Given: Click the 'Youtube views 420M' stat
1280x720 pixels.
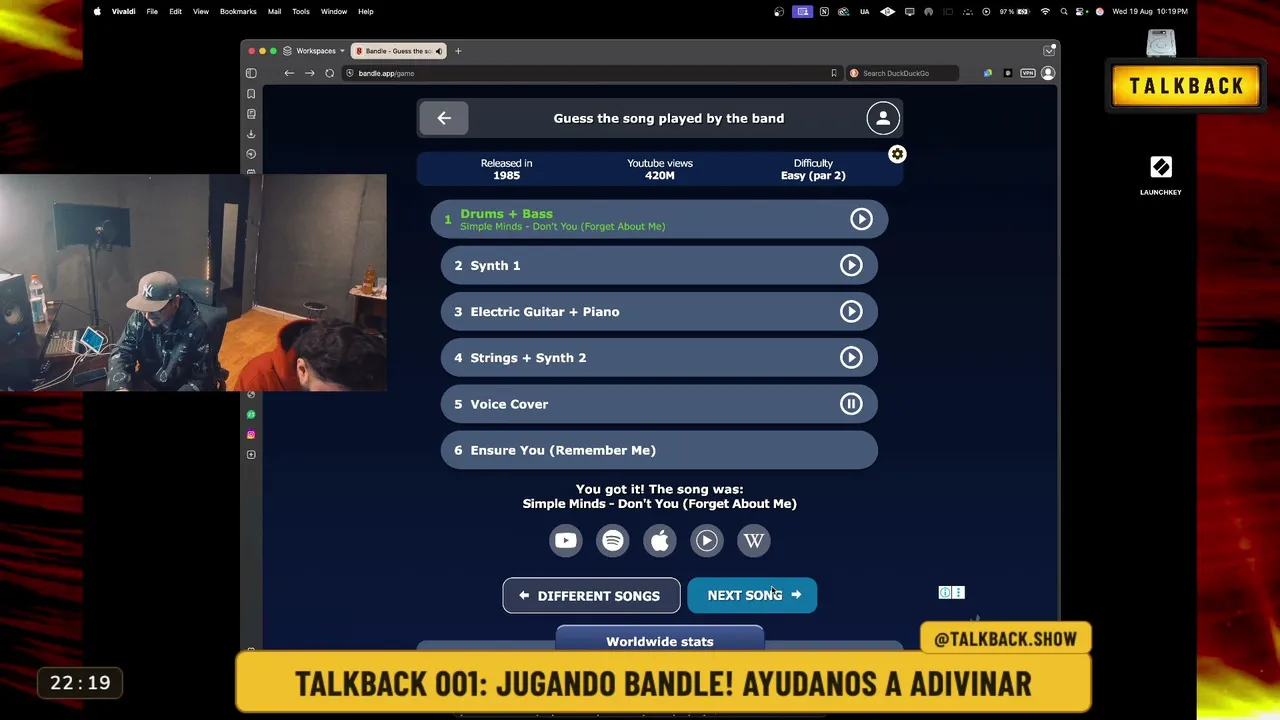Looking at the screenshot, I should [x=660, y=169].
